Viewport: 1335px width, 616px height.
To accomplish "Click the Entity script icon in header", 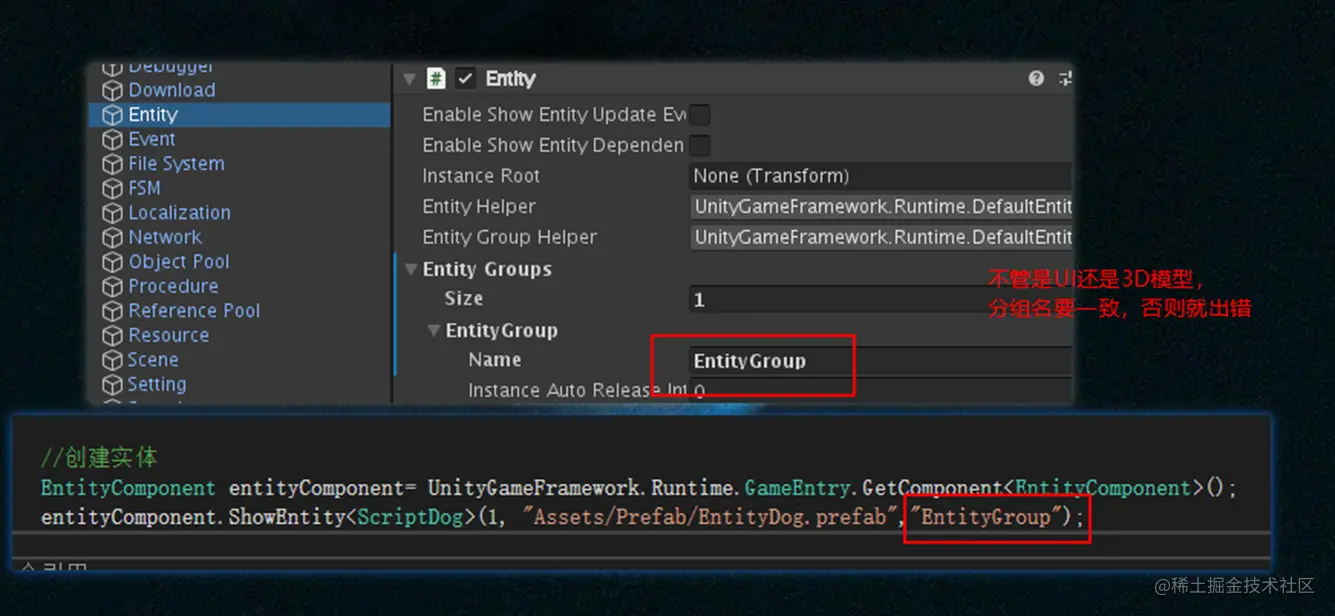I will [436, 78].
